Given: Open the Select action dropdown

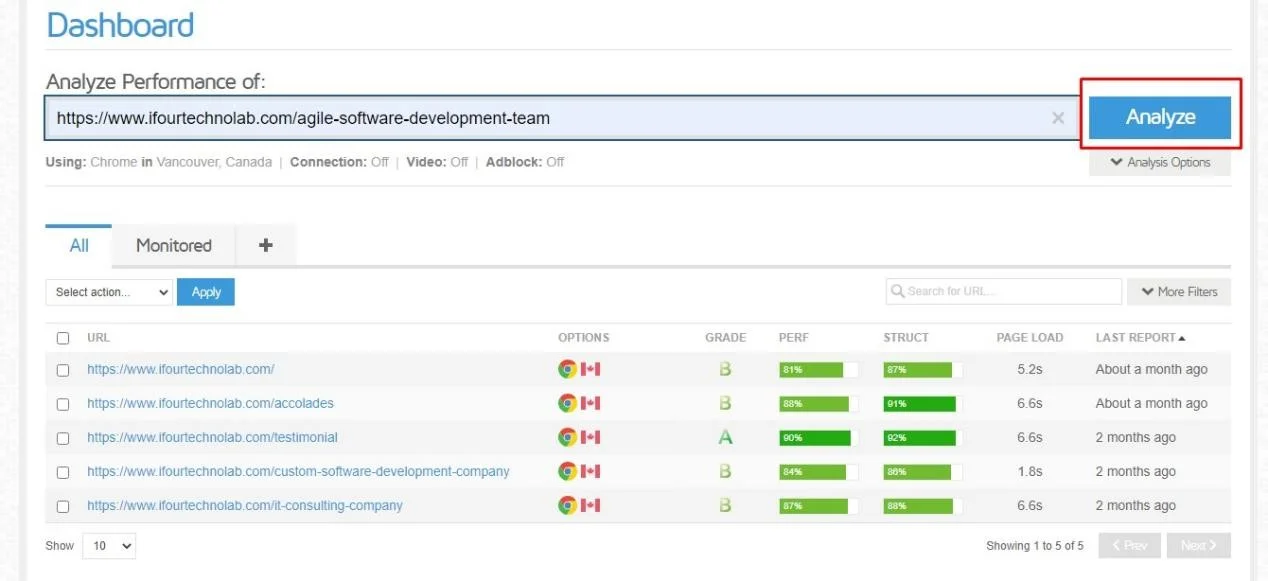Looking at the screenshot, I should (x=109, y=292).
